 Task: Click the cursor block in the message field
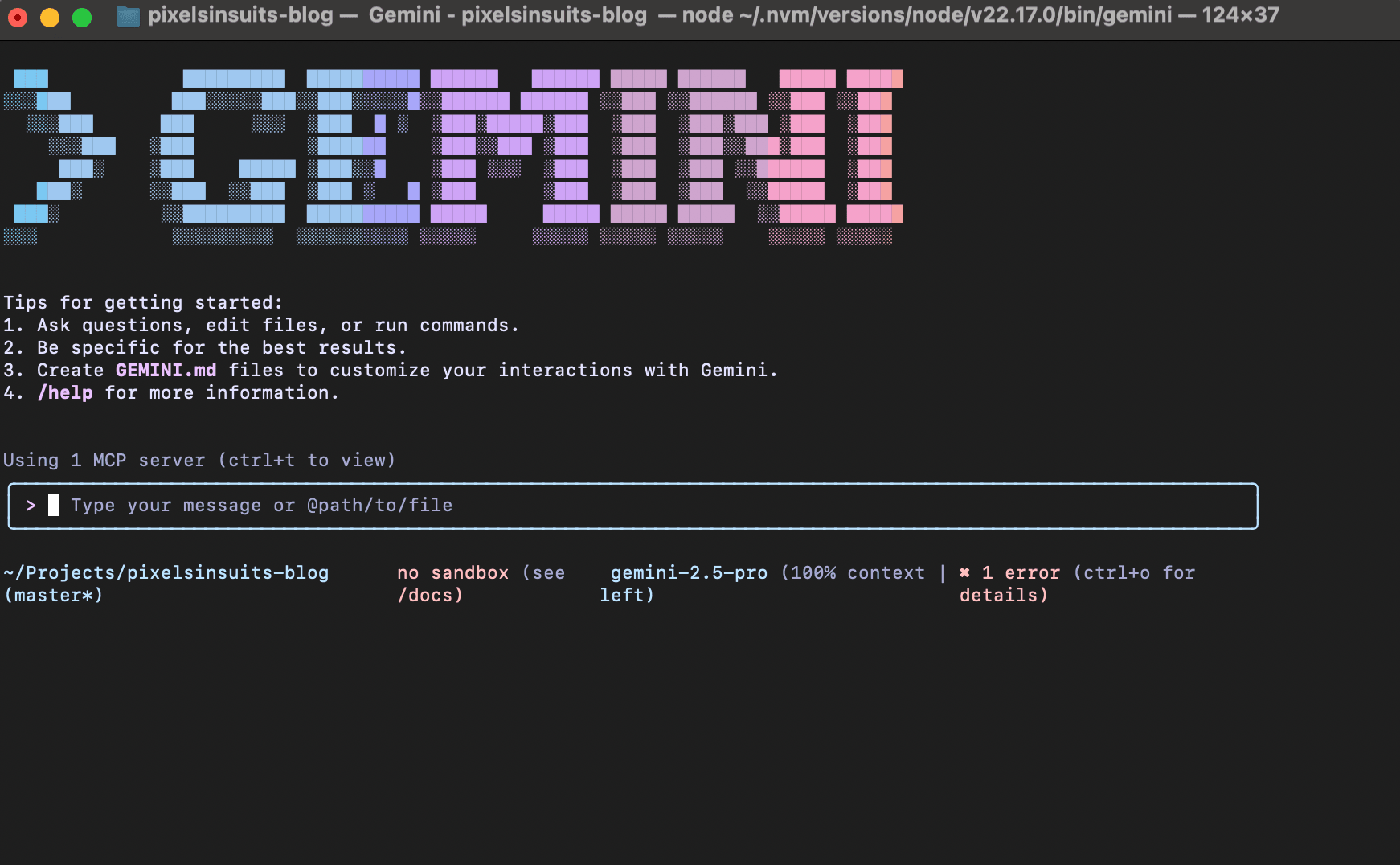[x=55, y=506]
